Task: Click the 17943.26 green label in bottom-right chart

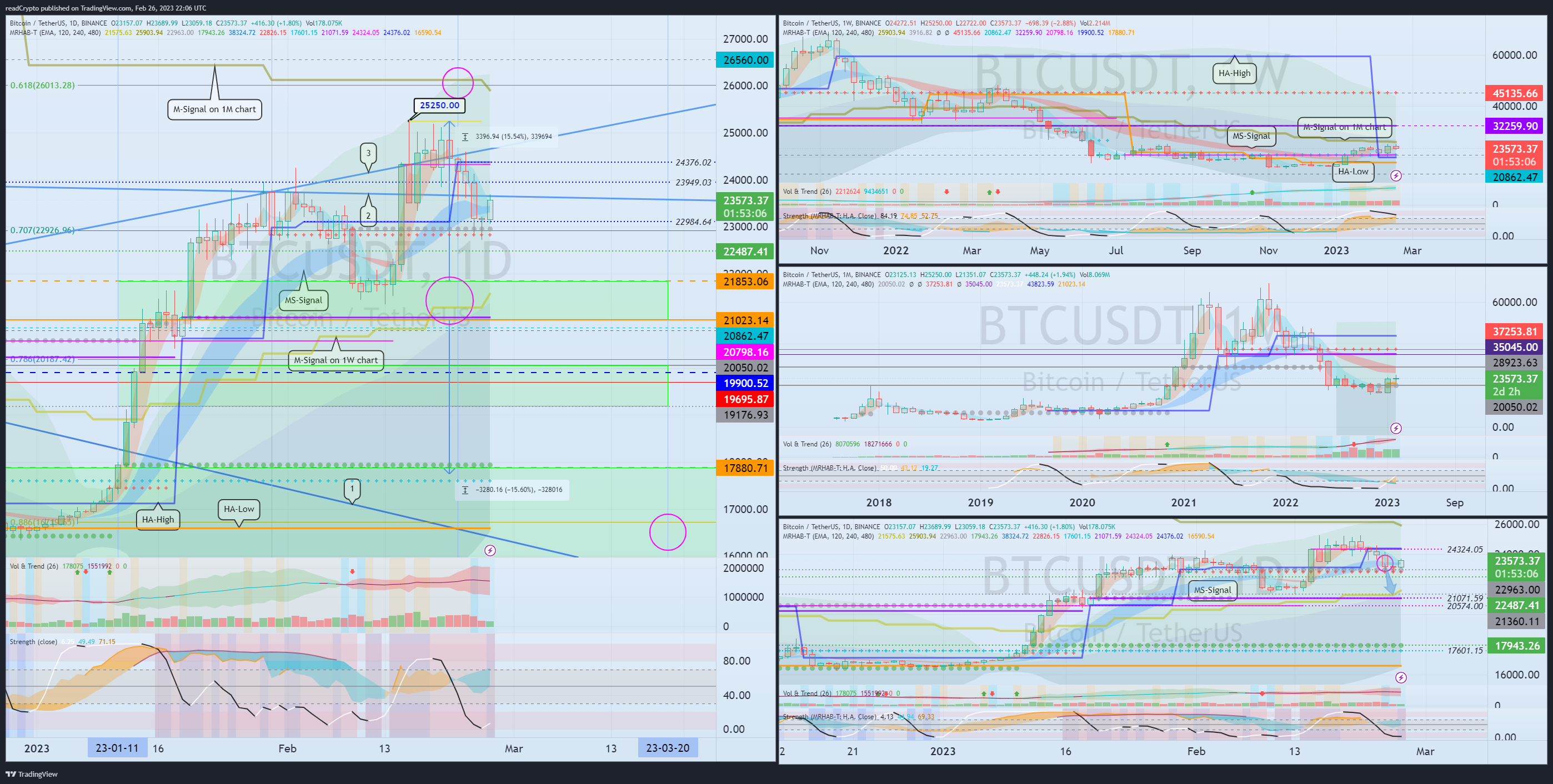Action: tap(1516, 646)
